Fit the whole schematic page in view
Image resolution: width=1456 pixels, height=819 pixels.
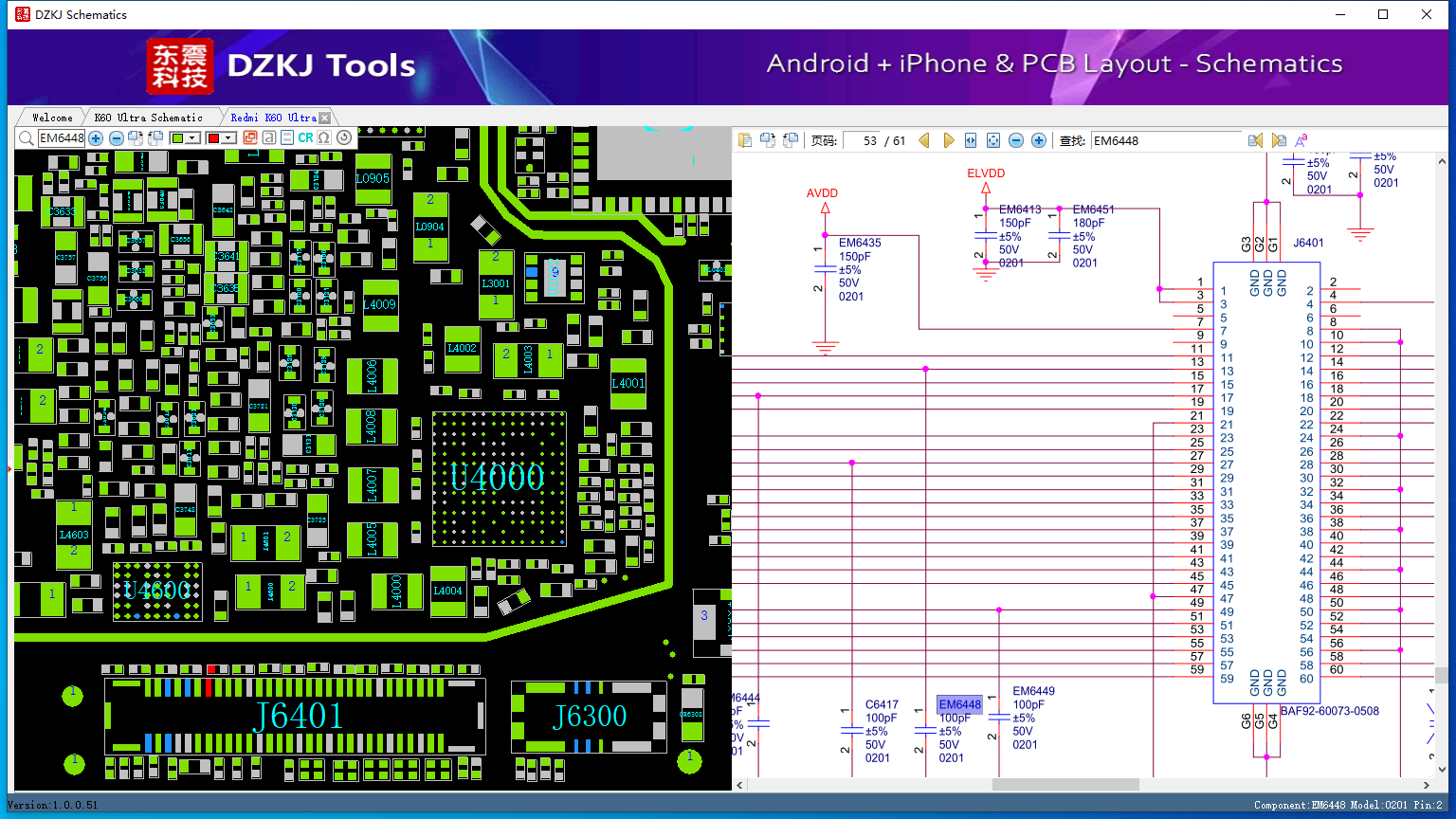[993, 140]
